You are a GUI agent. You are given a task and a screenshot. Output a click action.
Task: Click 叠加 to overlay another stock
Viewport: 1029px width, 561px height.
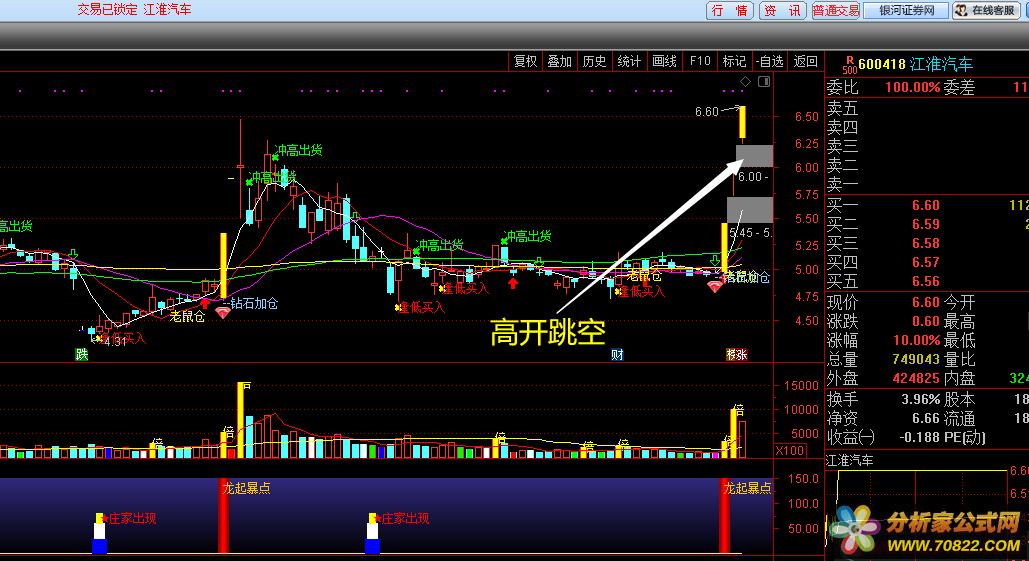click(559, 61)
